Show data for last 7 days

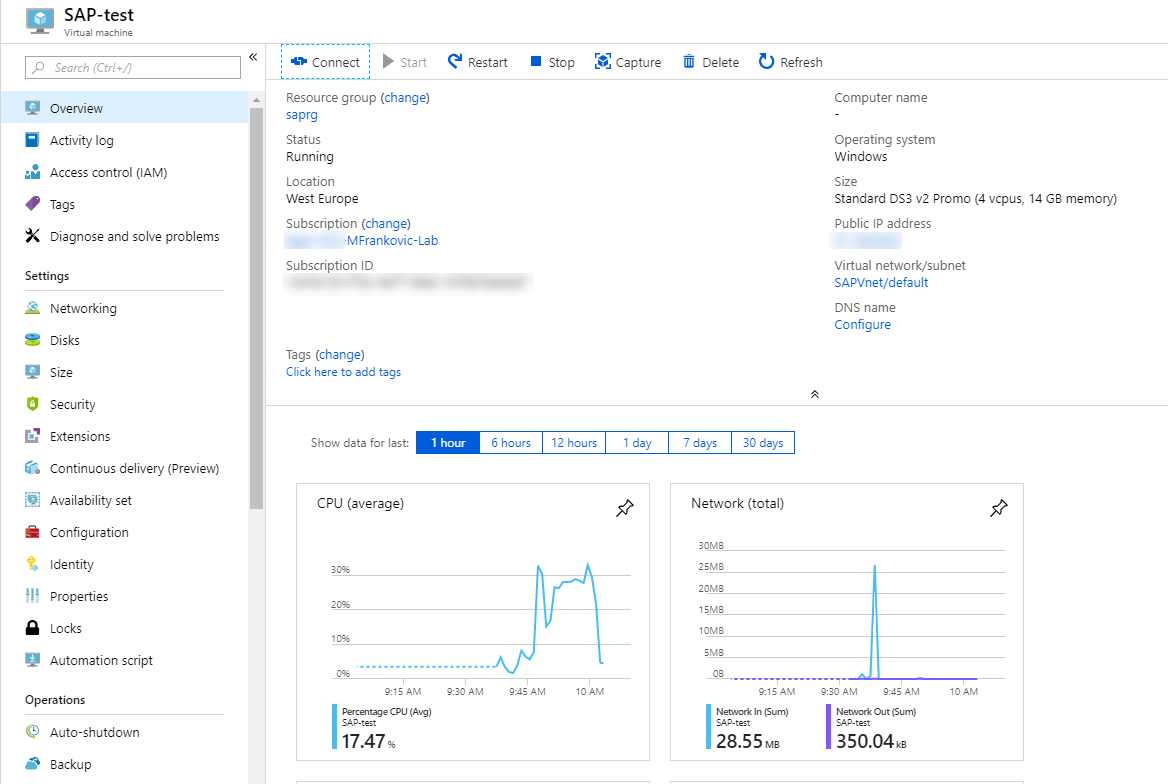click(x=700, y=443)
